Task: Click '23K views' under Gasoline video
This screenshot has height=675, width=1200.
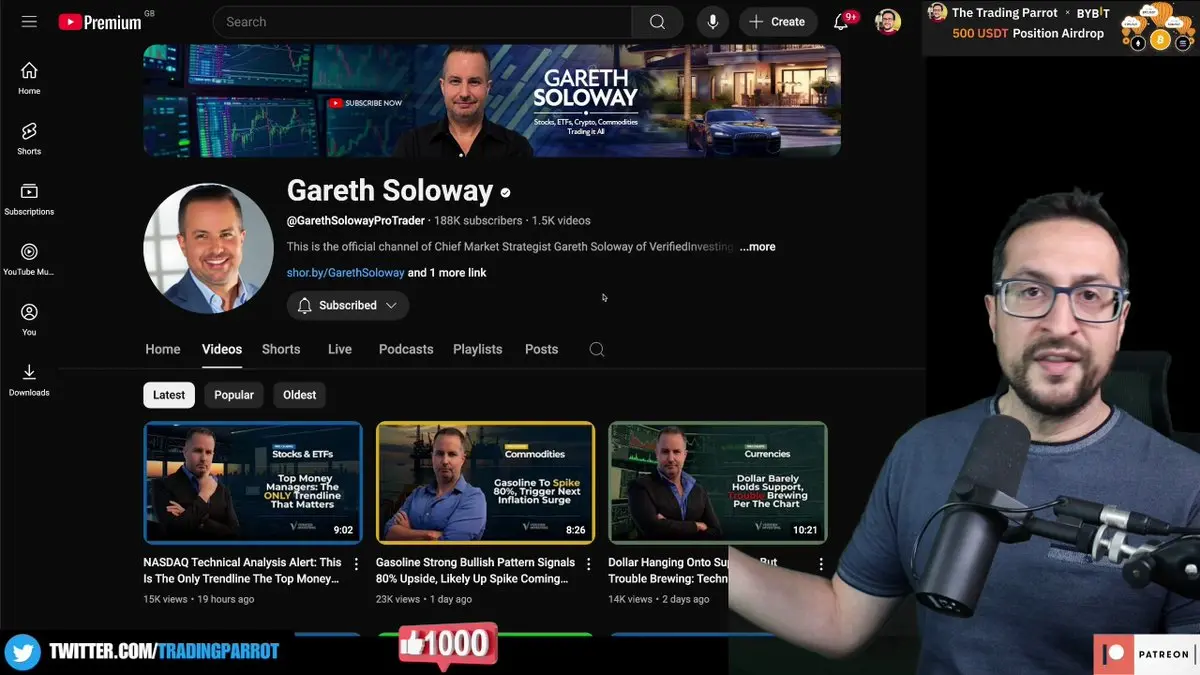Action: [398, 599]
